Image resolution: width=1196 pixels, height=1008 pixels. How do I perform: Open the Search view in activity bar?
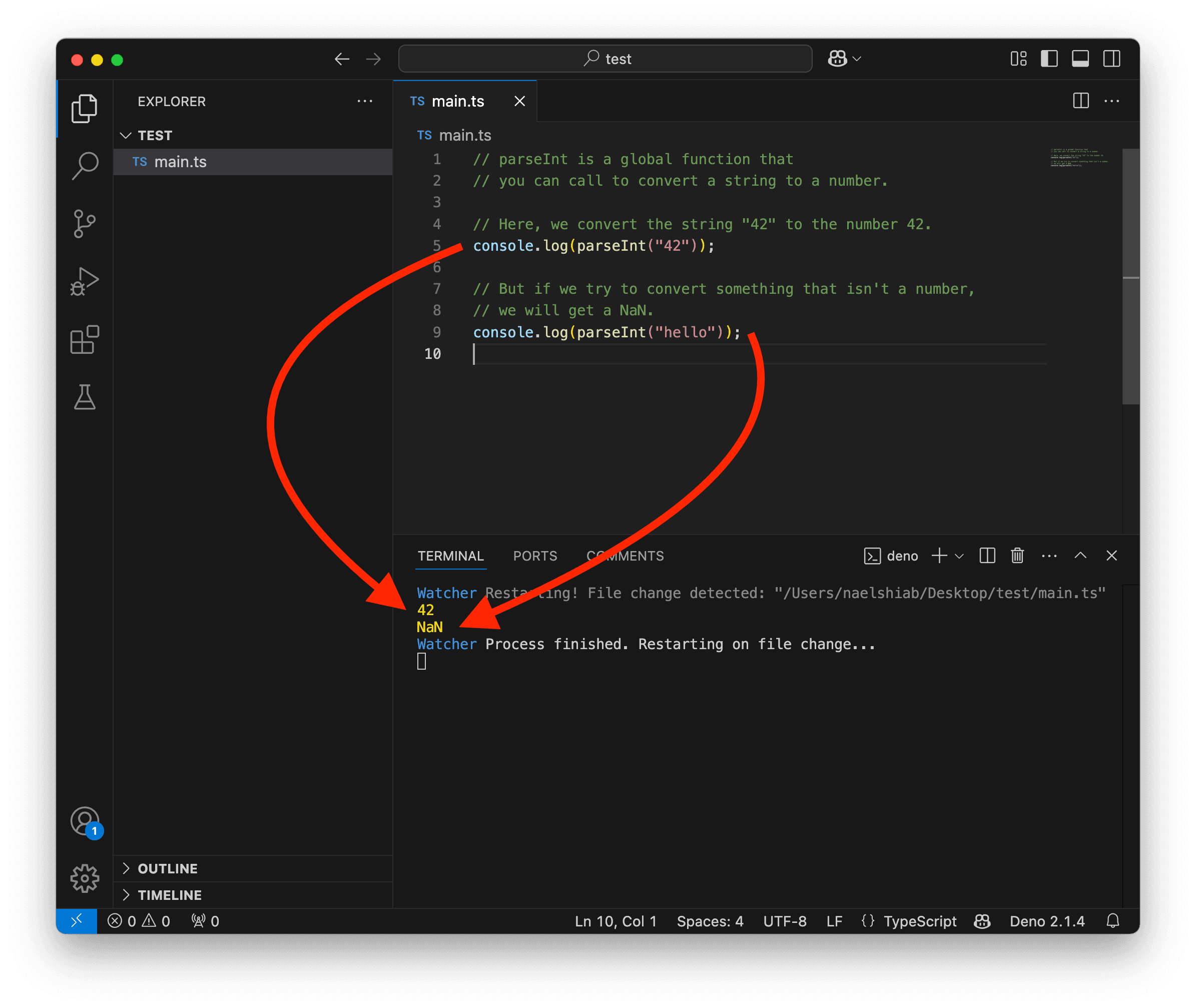click(85, 166)
